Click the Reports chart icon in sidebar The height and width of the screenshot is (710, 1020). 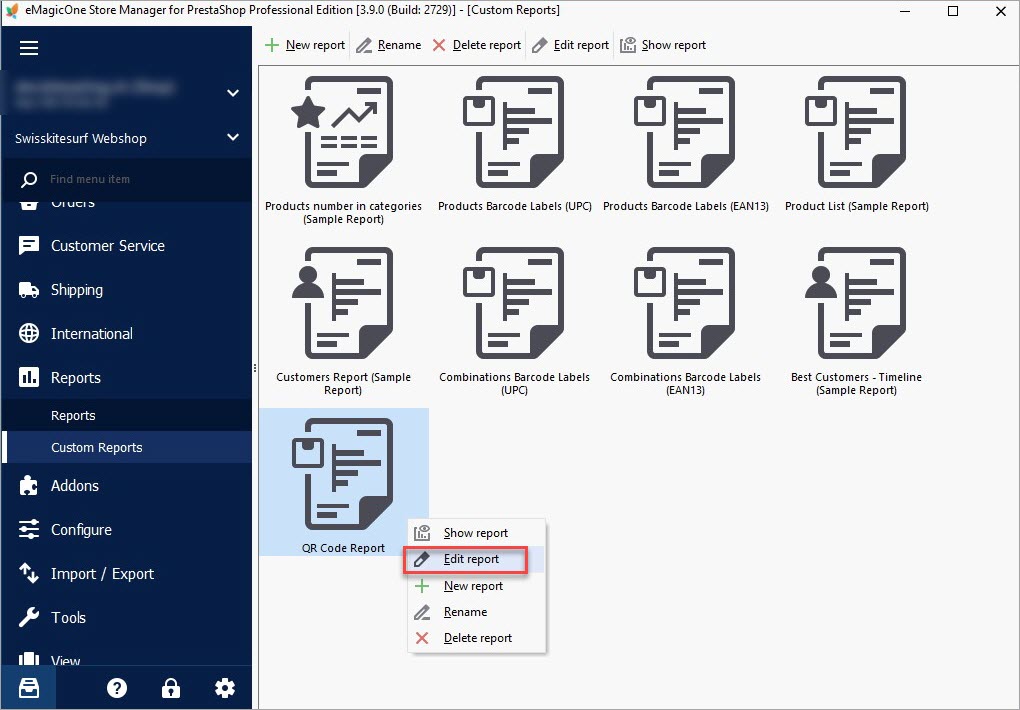pos(29,377)
